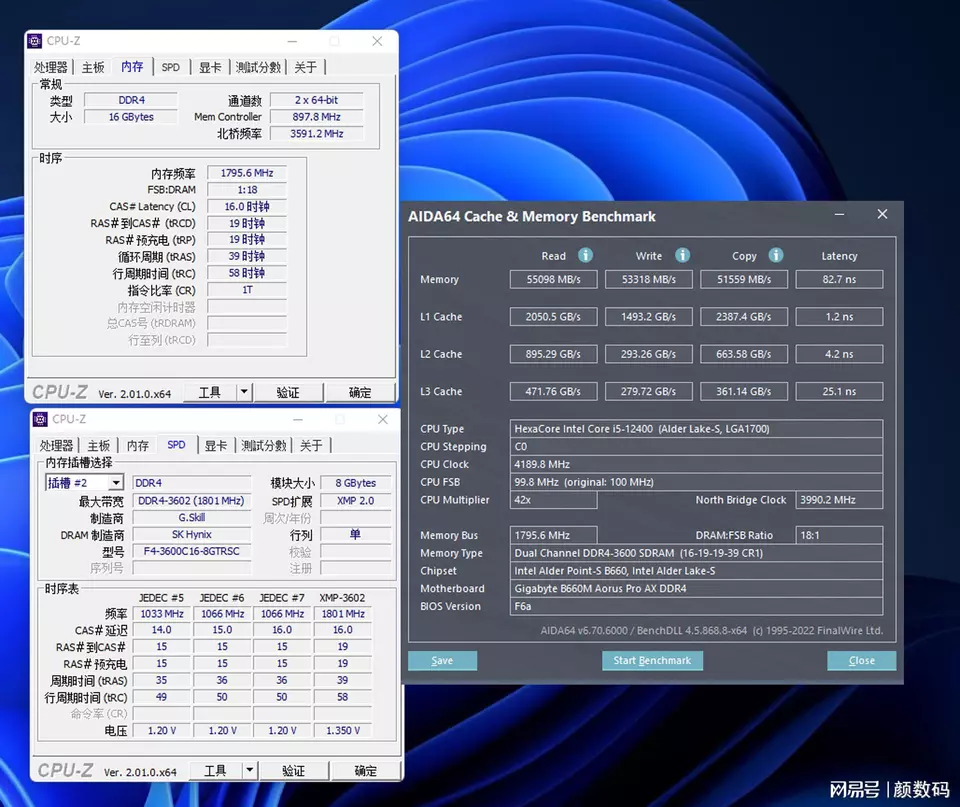Screen dimensions: 960x807
Task: Click the Close button in AIDA64
Action: click(861, 661)
